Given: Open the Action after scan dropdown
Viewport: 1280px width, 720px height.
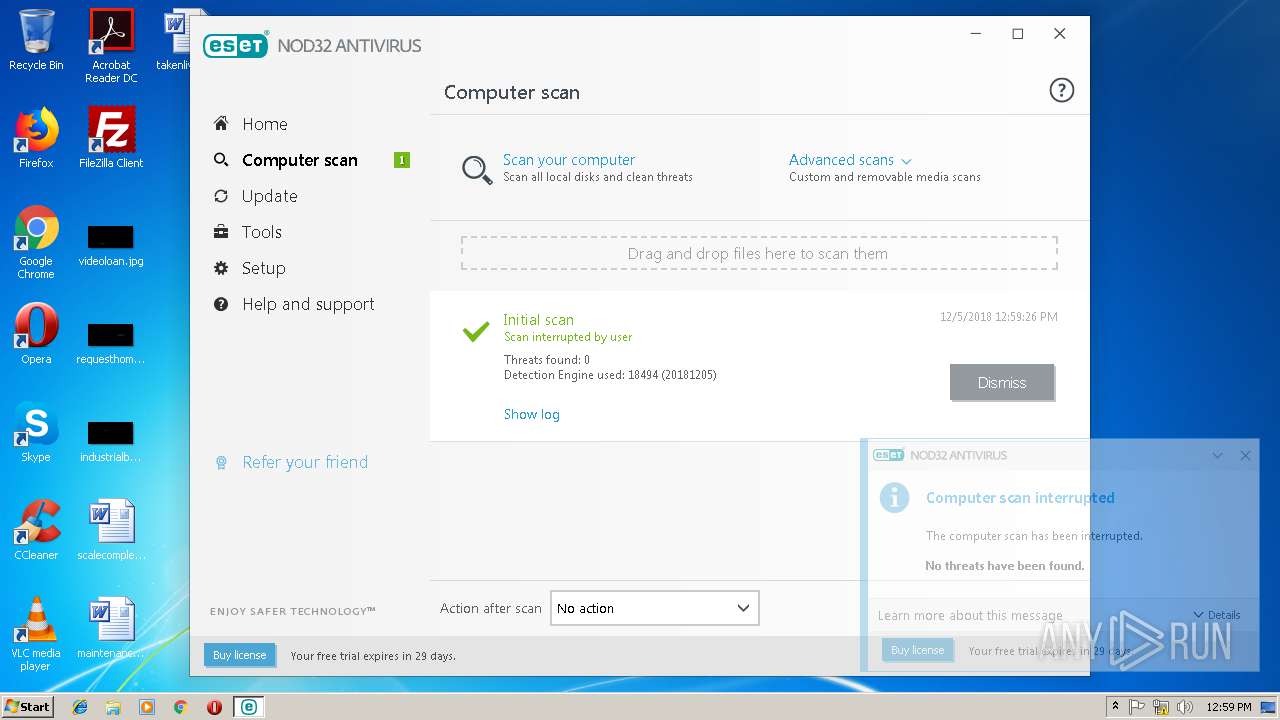Looking at the screenshot, I should (654, 608).
